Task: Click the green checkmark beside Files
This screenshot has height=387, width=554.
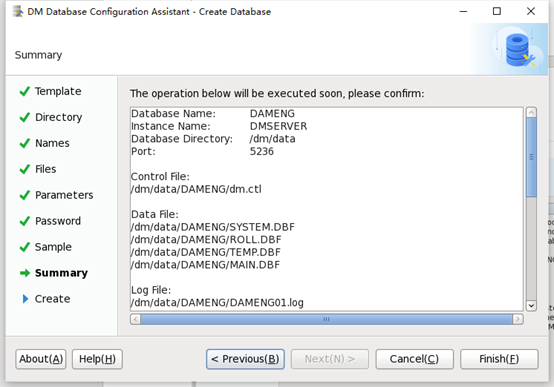Action: coord(25,169)
